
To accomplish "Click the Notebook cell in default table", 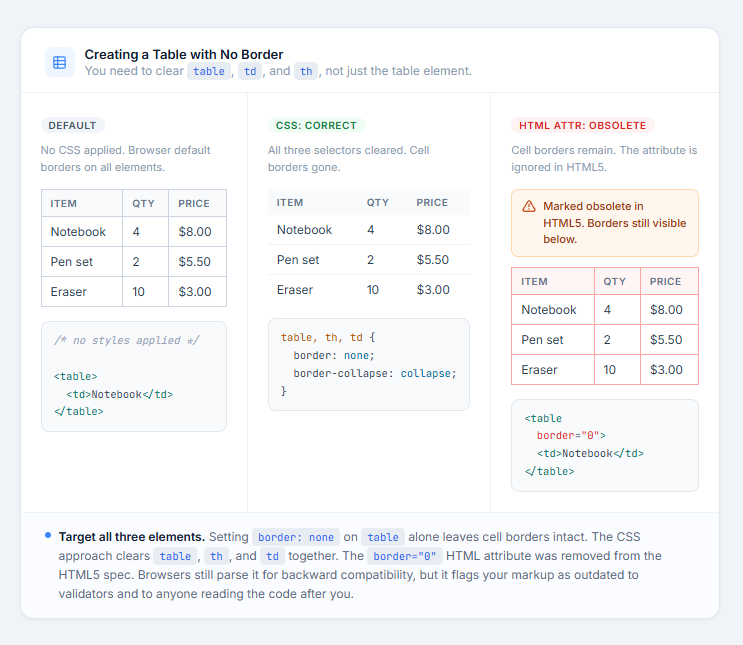I will tap(82, 232).
